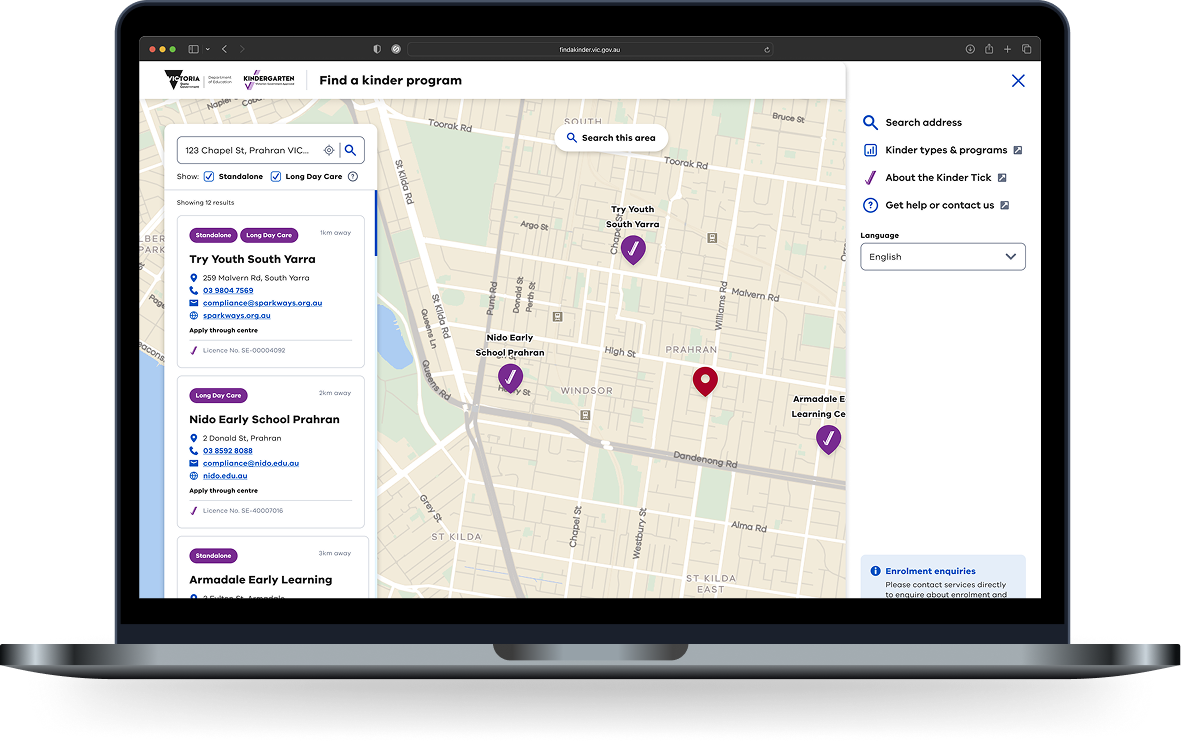Viewport: 1181px width, 744px height.
Task: Call Nido Early School on 03 8592 8088
Action: (x=227, y=450)
